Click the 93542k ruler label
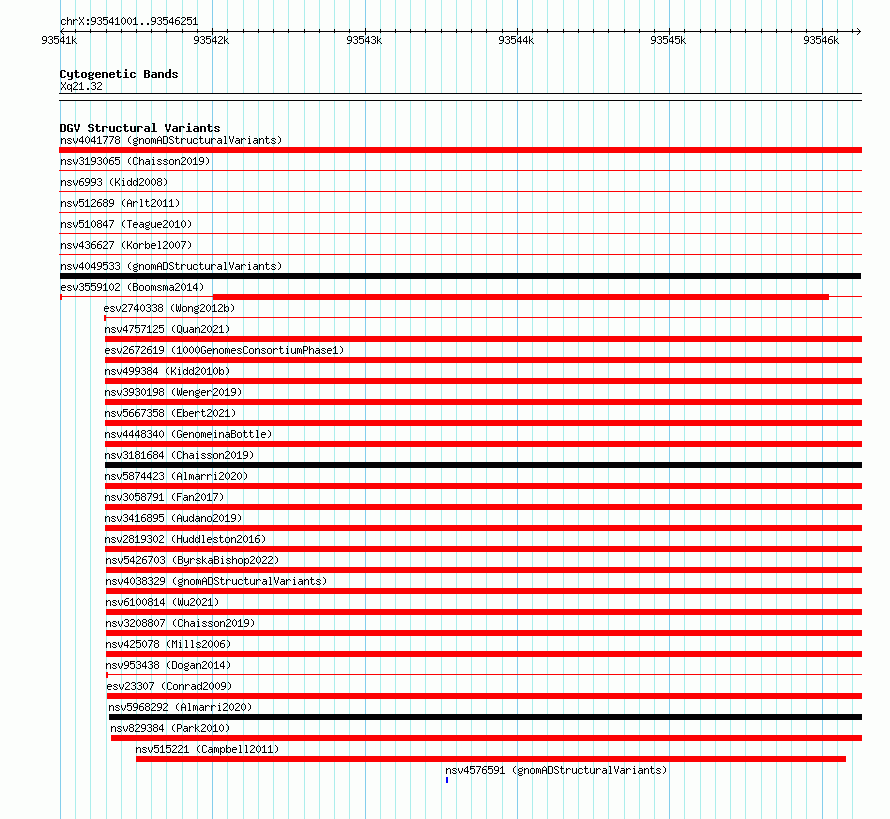The height and width of the screenshot is (819, 890). pyautogui.click(x=211, y=40)
